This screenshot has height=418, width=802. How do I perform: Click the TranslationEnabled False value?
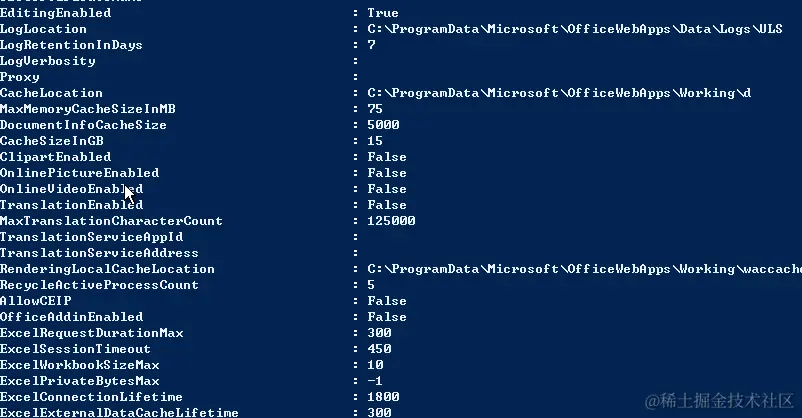[387, 205]
